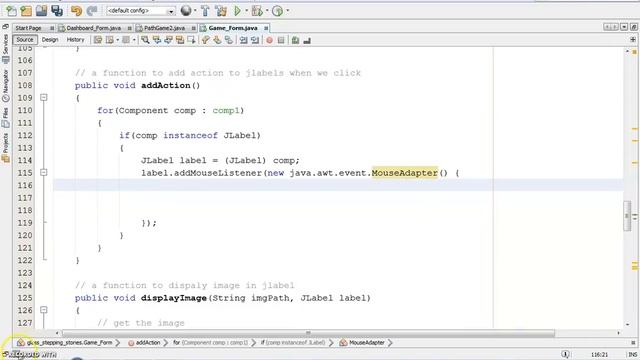This screenshot has width=640, height=360.
Task: Collapse code fold at line 109
Action: 44,98
